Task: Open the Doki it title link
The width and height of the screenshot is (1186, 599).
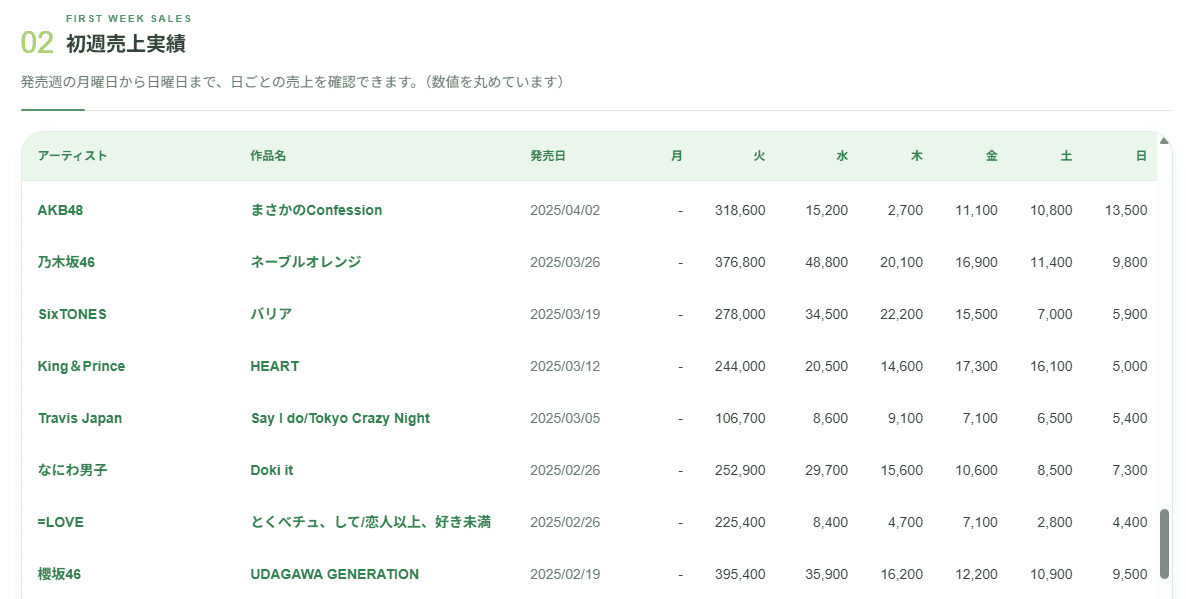Action: pos(272,470)
